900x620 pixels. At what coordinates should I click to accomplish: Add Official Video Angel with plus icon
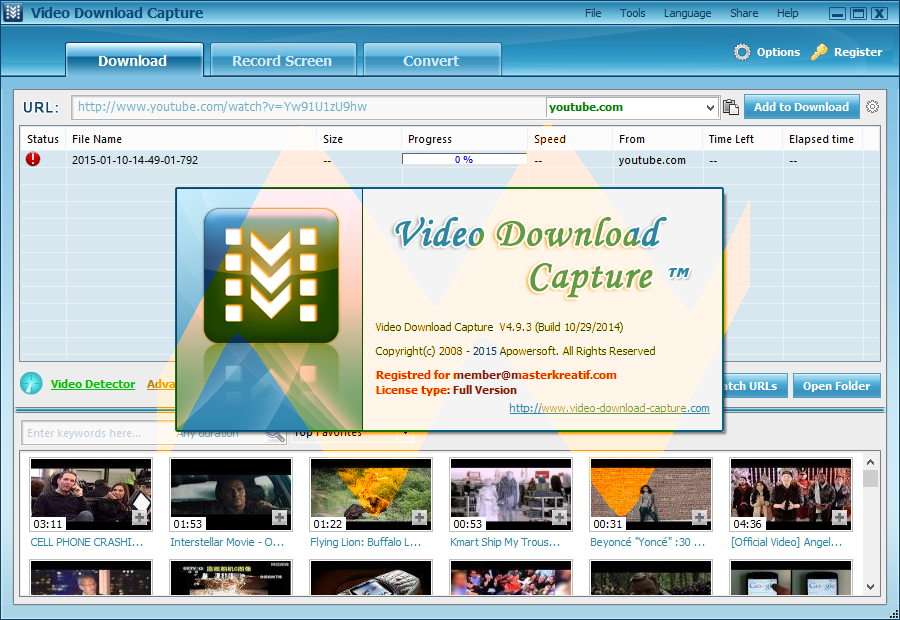[840, 518]
